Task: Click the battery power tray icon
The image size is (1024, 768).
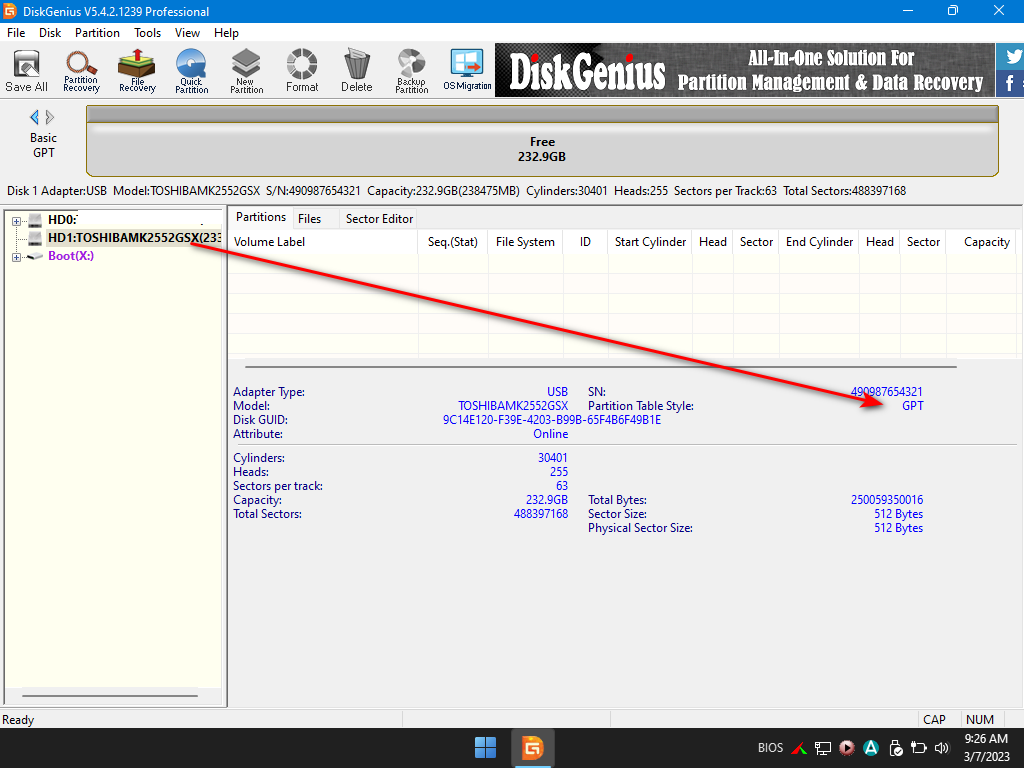Action: tap(919, 748)
